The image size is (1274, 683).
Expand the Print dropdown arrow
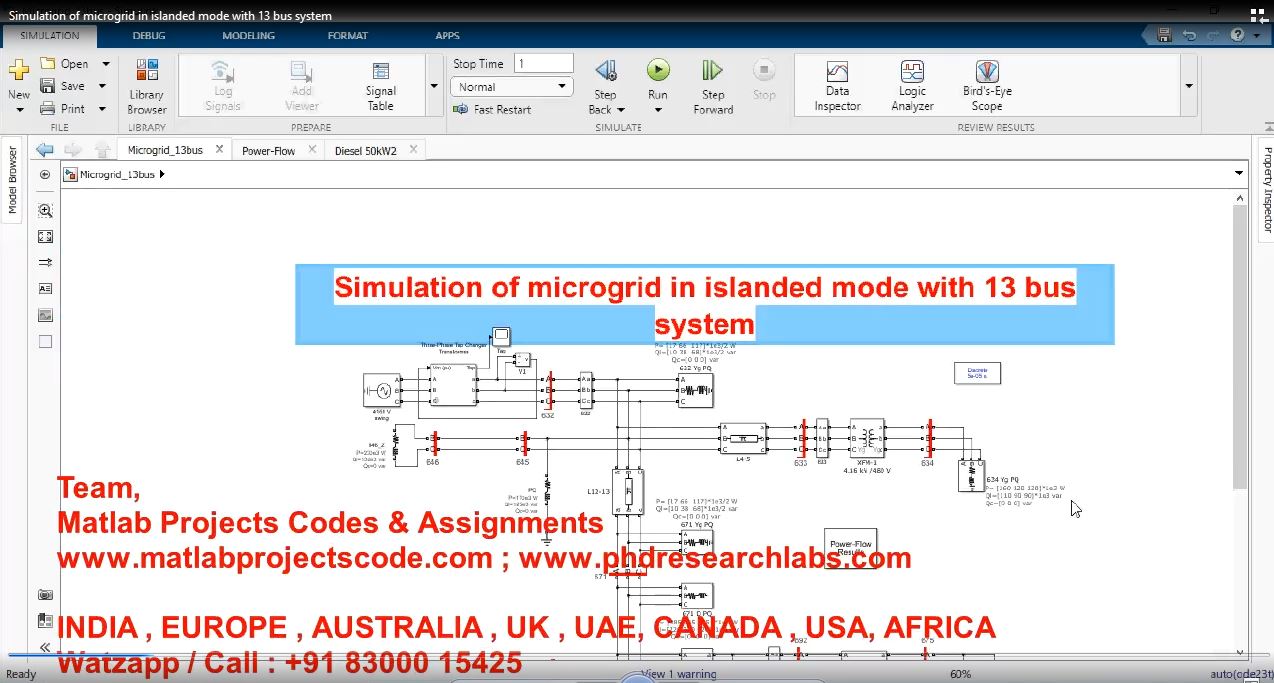pos(102,109)
